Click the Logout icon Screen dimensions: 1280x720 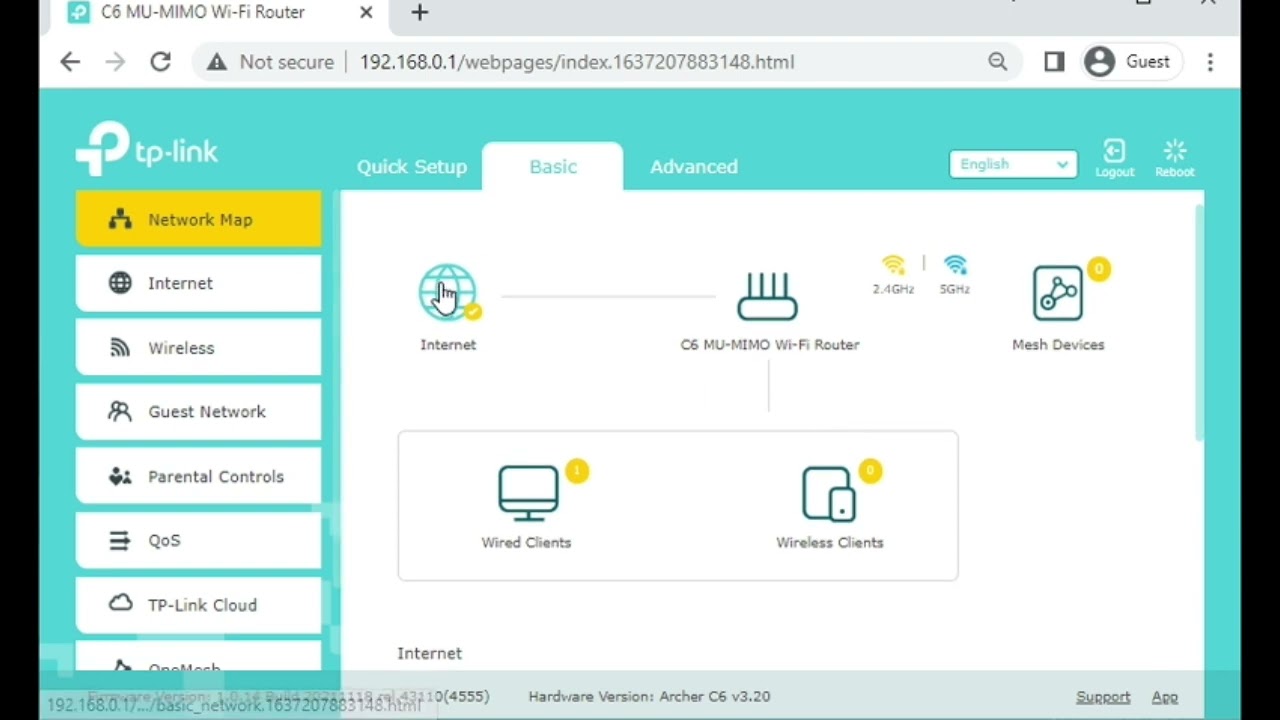pyautogui.click(x=1114, y=157)
